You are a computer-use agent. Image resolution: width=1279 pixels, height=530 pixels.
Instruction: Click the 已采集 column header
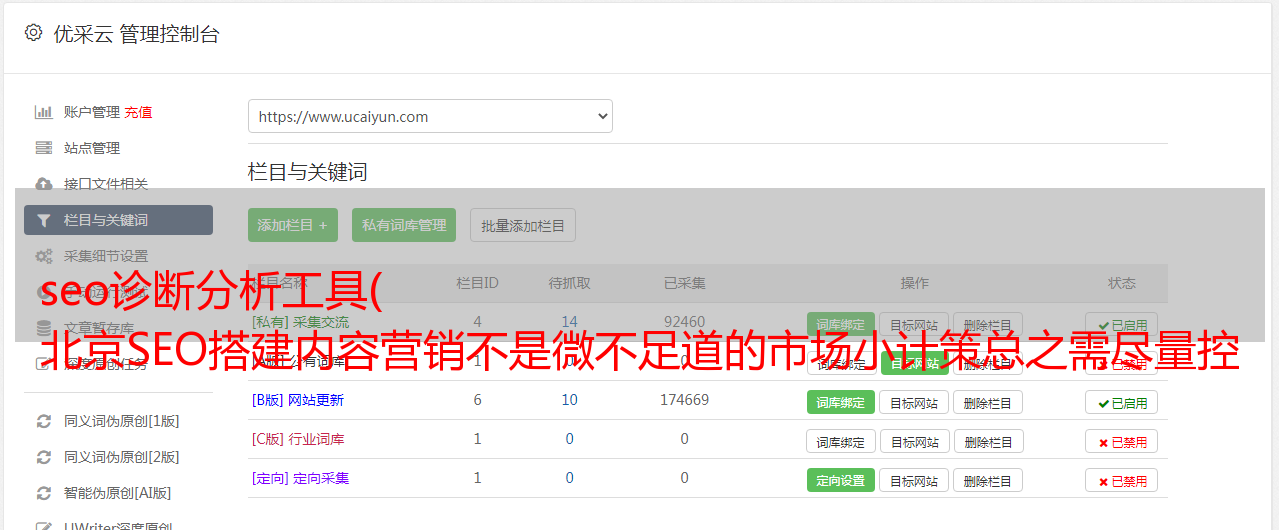tap(684, 283)
